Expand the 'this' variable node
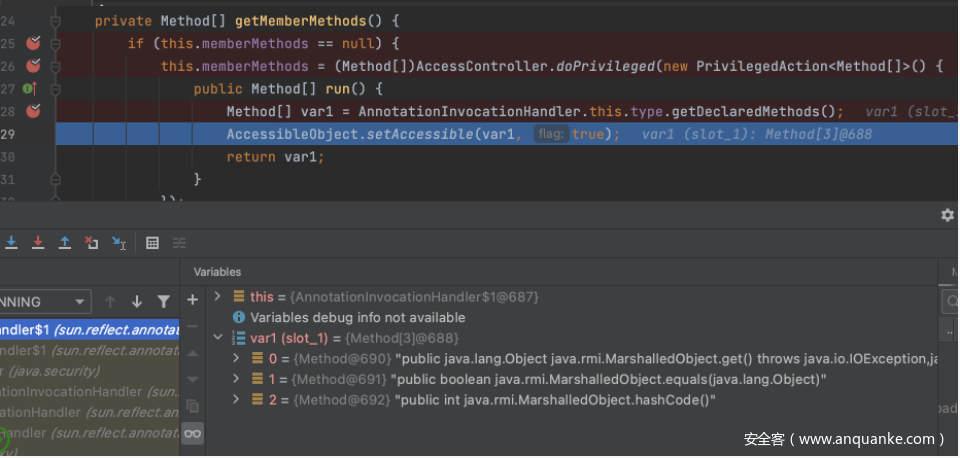The image size is (960, 458). click(218, 297)
